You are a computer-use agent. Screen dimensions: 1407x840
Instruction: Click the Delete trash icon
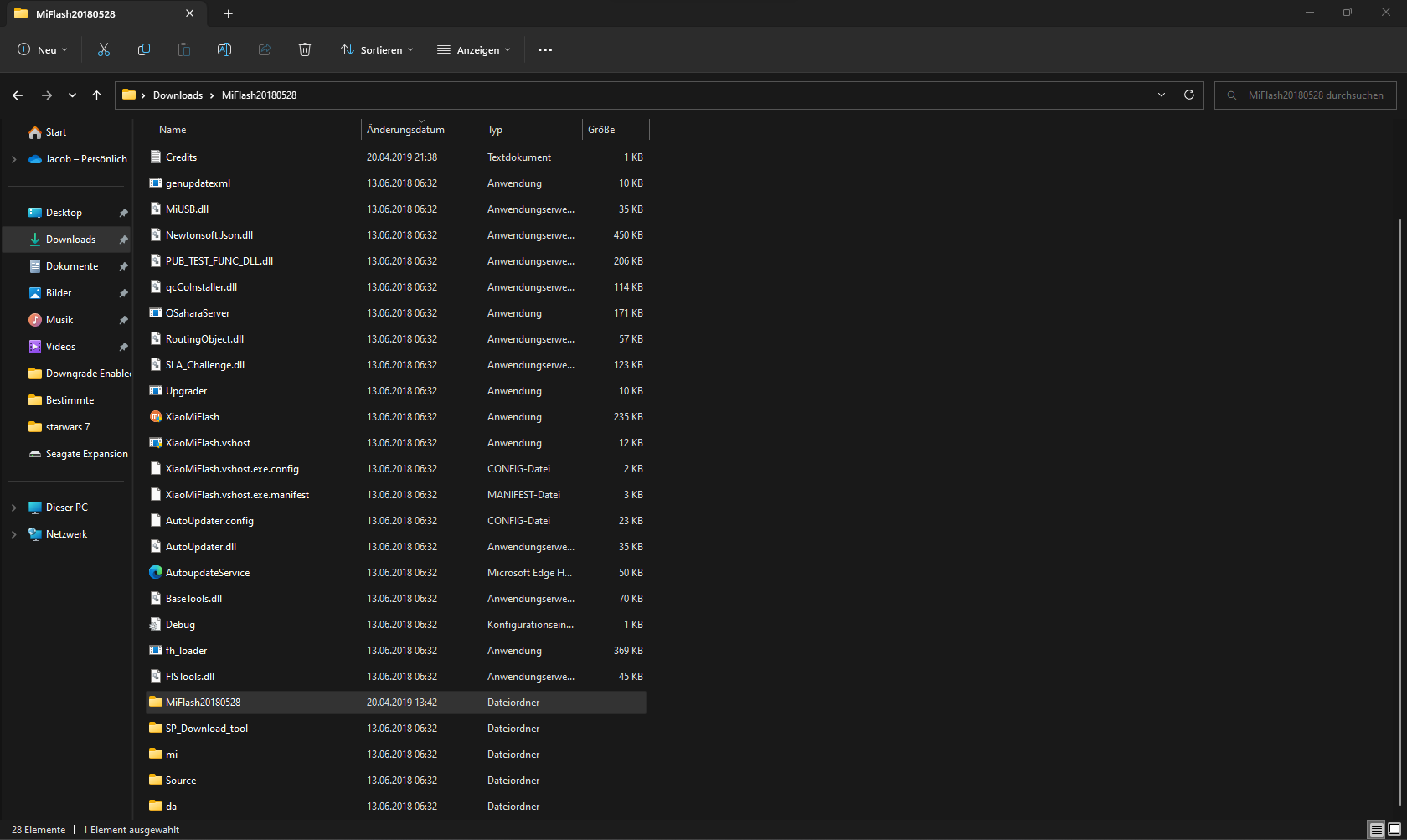305,50
